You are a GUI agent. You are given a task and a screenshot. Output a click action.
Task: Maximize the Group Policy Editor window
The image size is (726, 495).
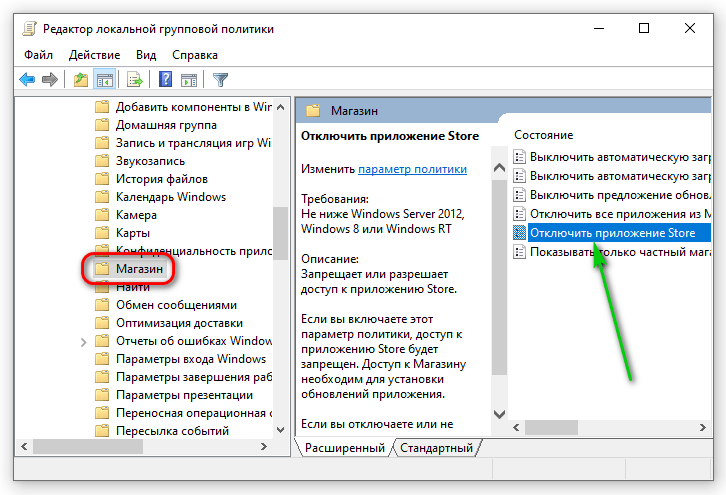[644, 28]
